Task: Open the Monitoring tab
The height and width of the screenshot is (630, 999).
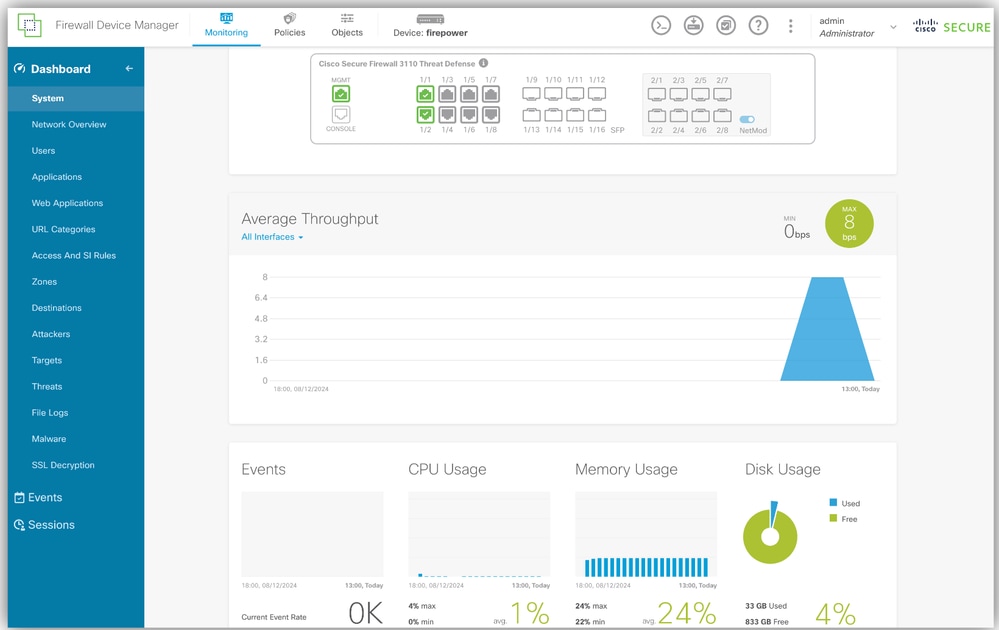Action: tap(226, 25)
